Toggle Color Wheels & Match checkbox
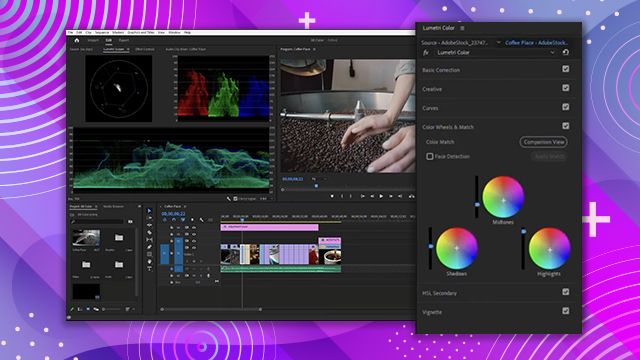Screen dimensions: 640x360 click(x=566, y=126)
